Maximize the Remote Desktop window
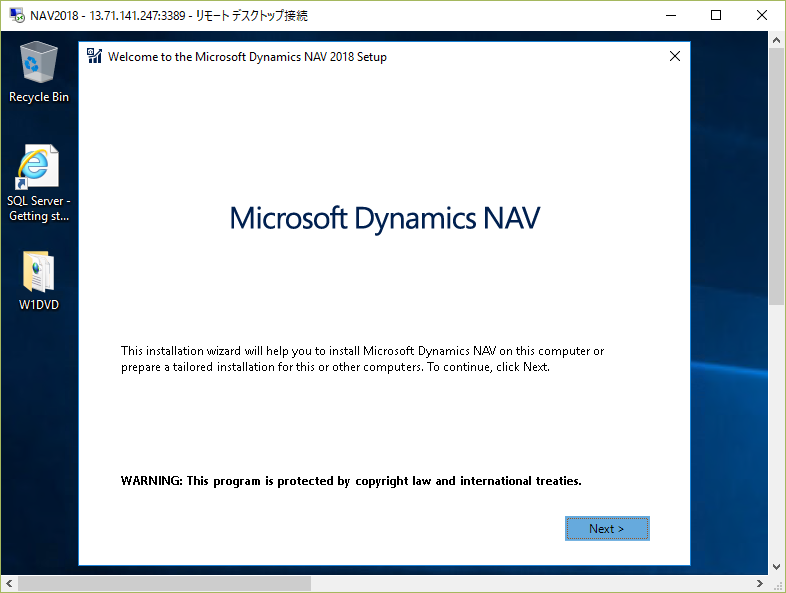Image resolution: width=786 pixels, height=593 pixels. pos(716,15)
